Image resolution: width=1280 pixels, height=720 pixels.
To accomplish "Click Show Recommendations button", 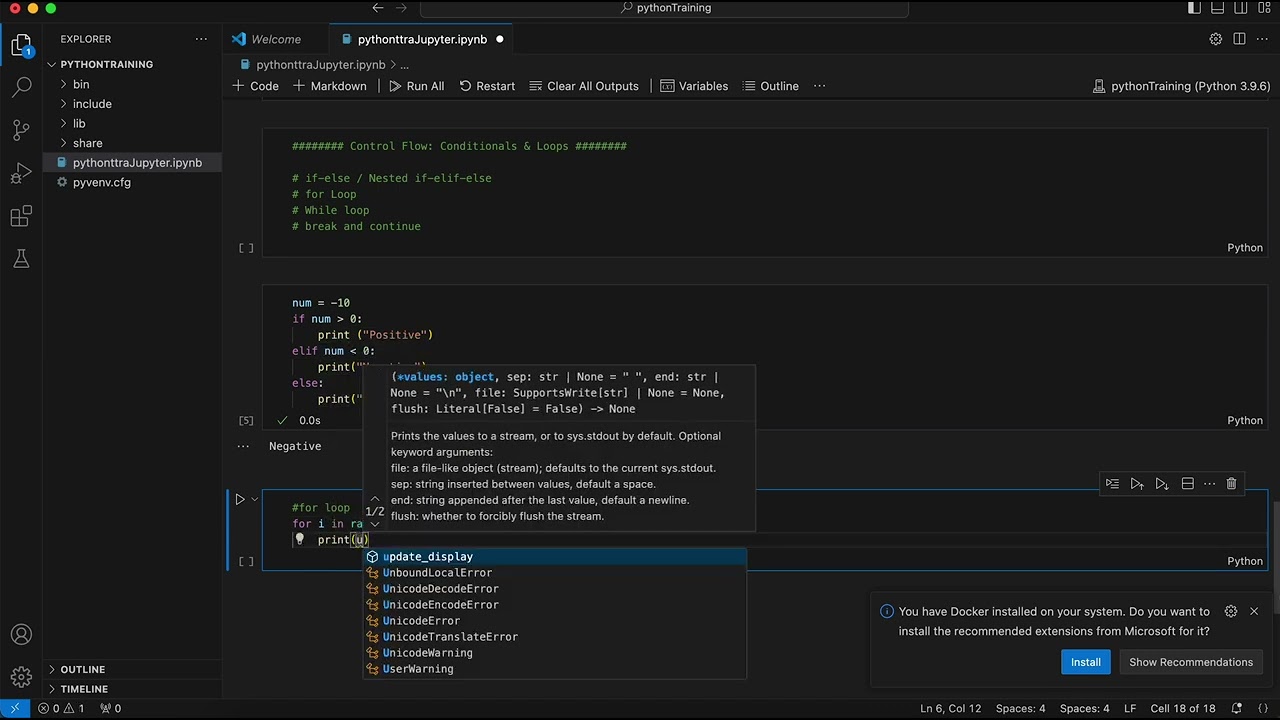I will coord(1191,662).
